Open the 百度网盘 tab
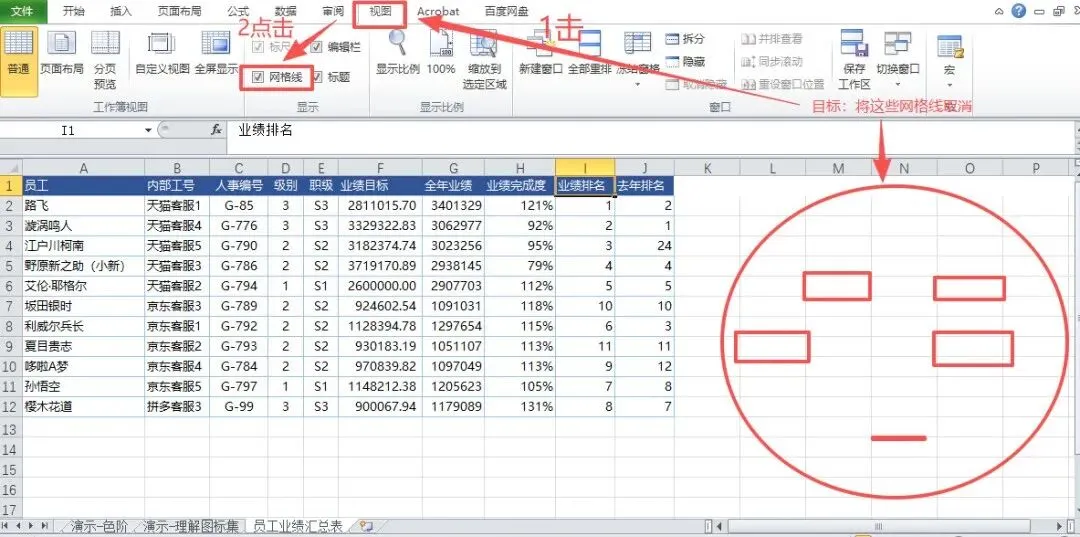Image resolution: width=1080 pixels, height=537 pixels. tap(507, 11)
